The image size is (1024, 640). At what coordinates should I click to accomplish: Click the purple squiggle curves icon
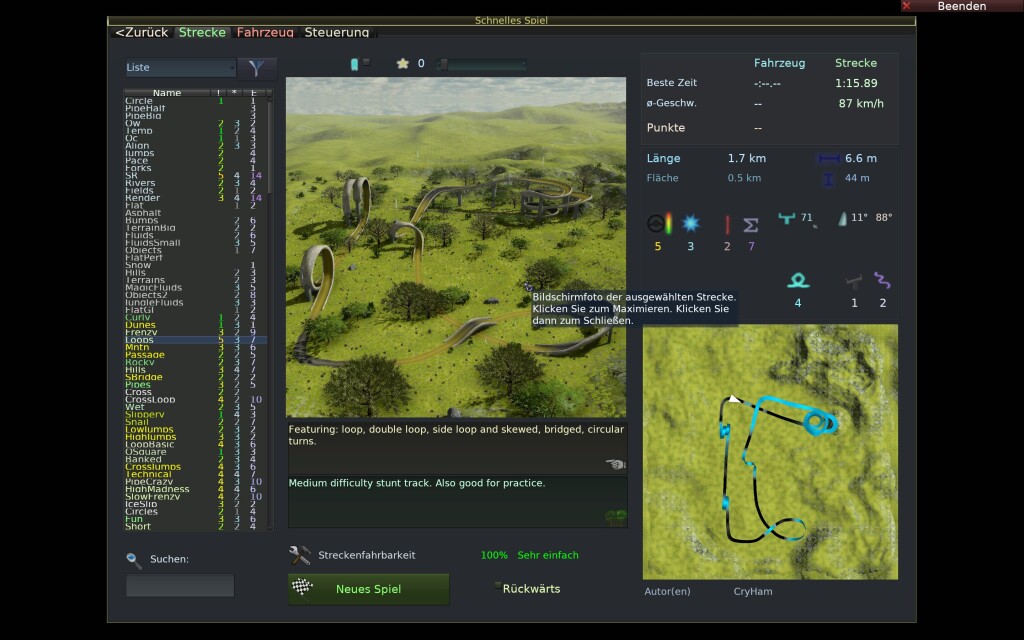coord(882,281)
